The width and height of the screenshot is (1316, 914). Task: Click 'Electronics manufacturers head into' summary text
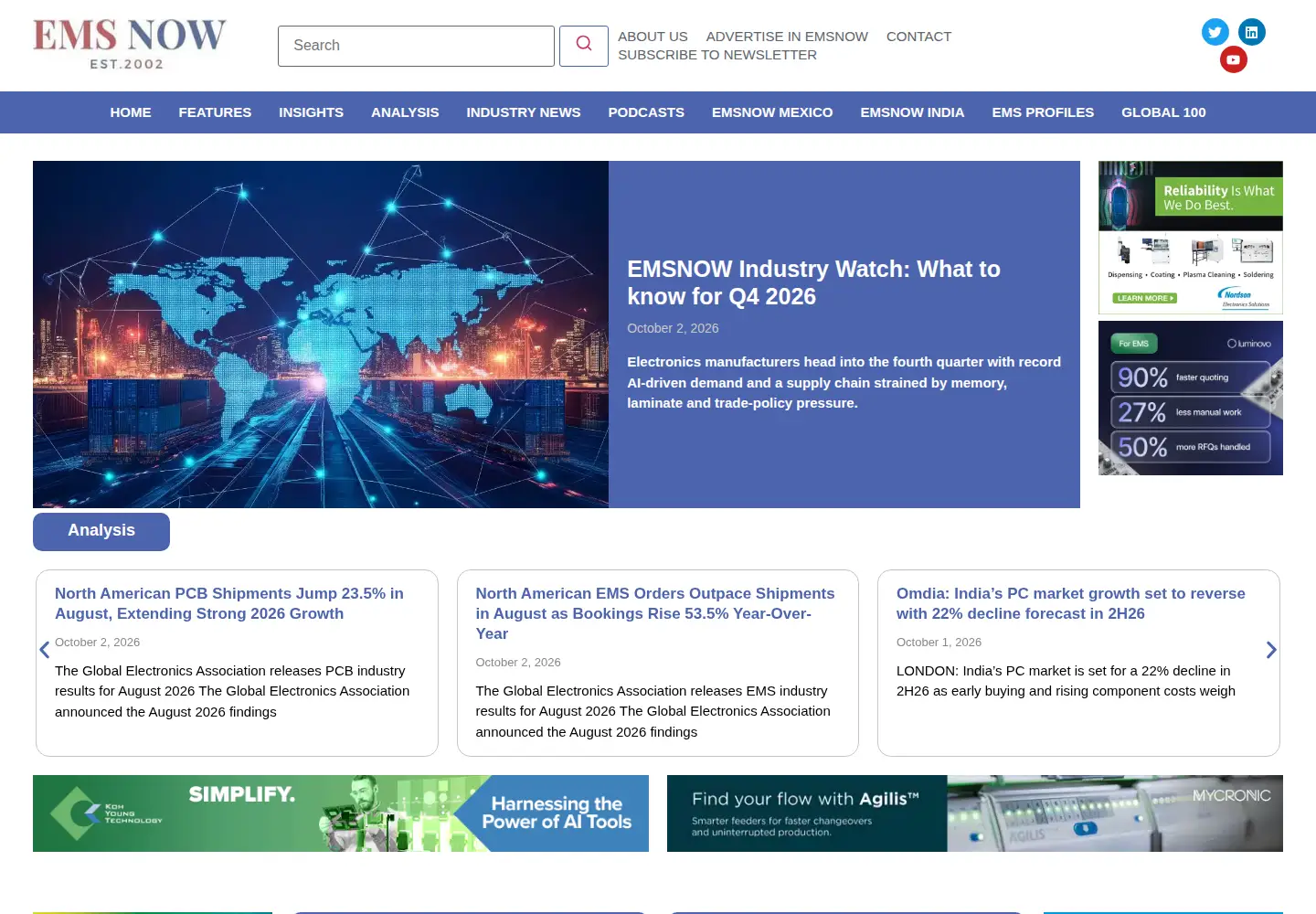tap(844, 382)
